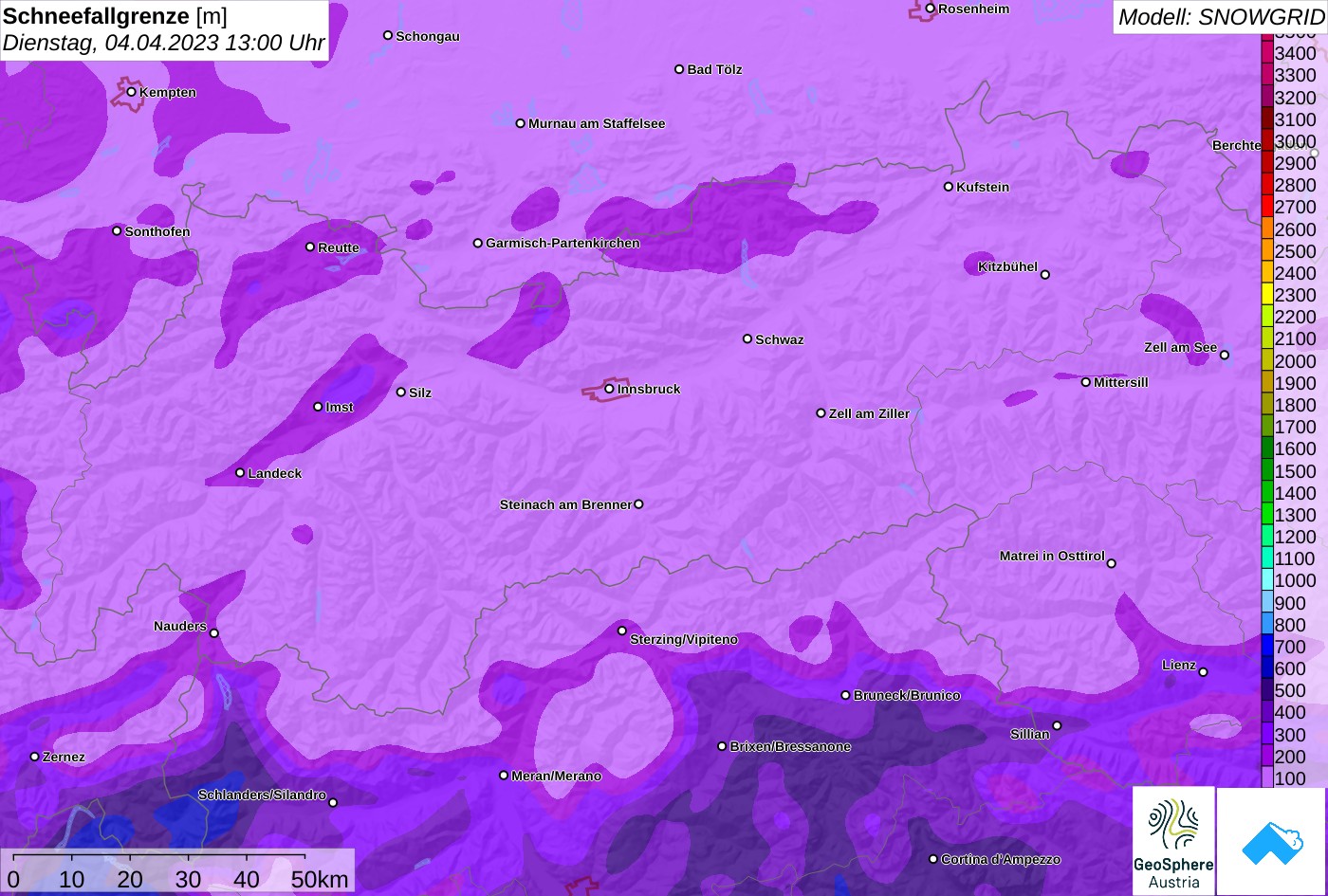The width and height of the screenshot is (1328, 896).
Task: Click the Zernez marker dot
Action: [x=34, y=757]
